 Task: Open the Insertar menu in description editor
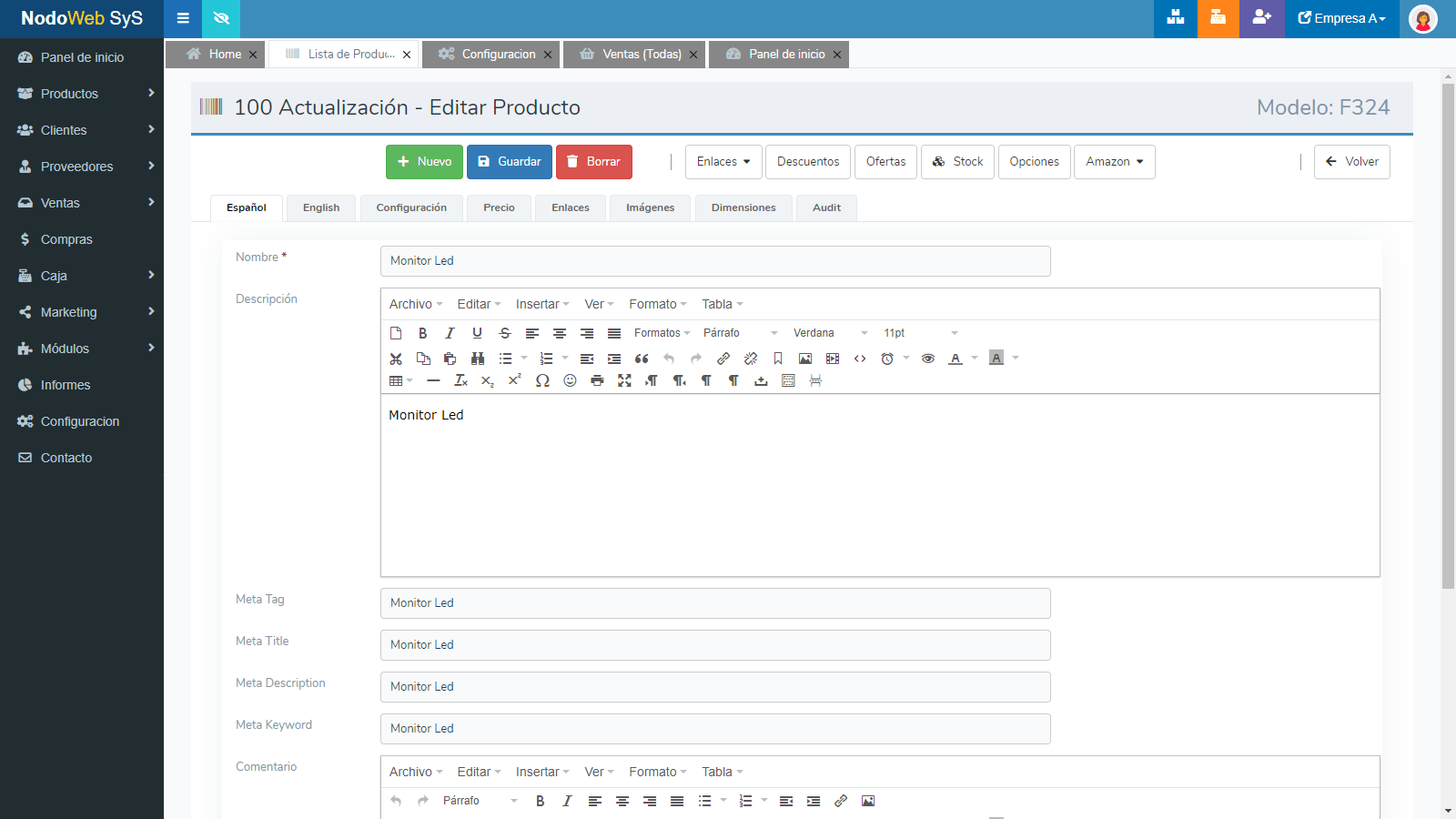tap(541, 304)
